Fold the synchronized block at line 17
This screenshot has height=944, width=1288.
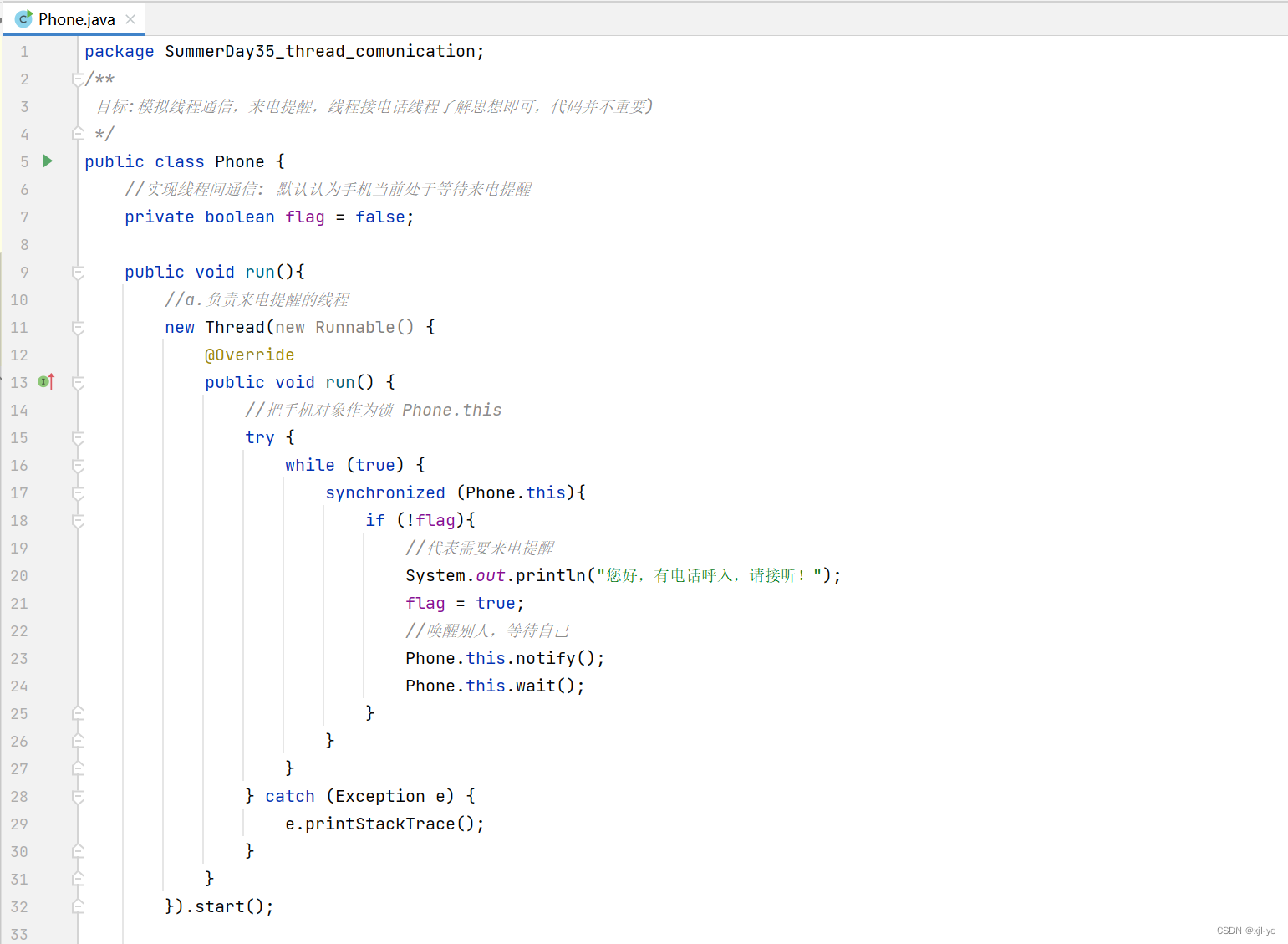[x=78, y=493]
